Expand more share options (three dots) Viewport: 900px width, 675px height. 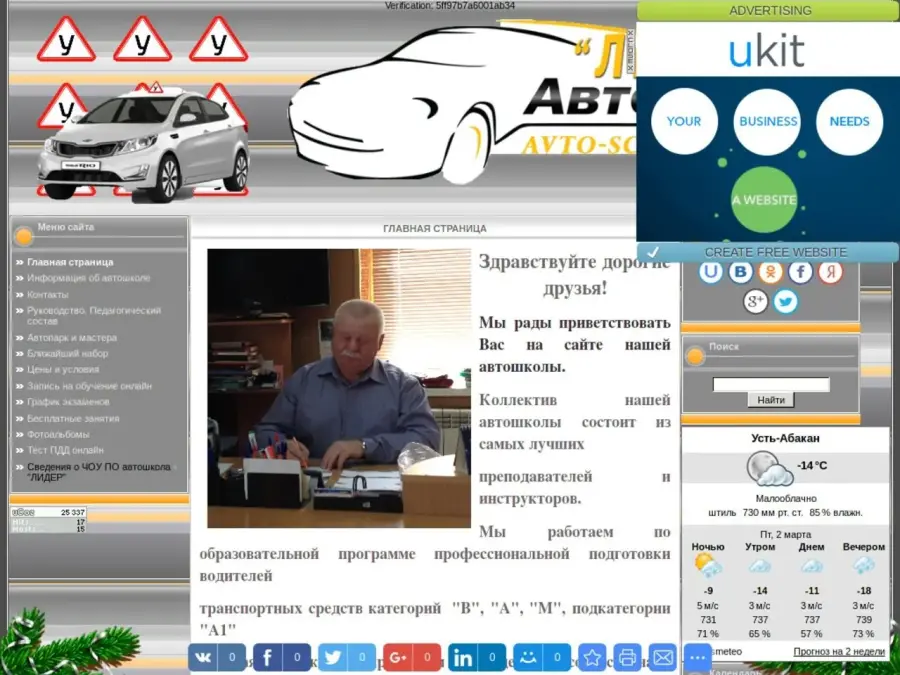[697, 657]
